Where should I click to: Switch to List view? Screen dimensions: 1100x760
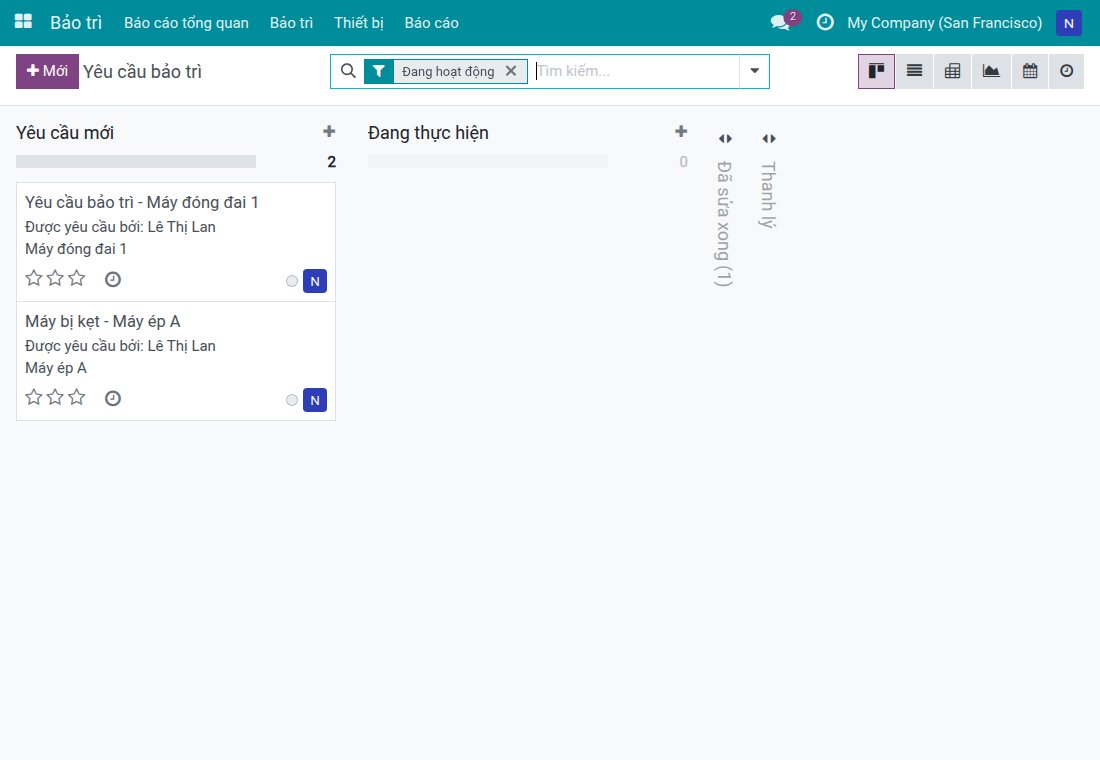tap(914, 72)
